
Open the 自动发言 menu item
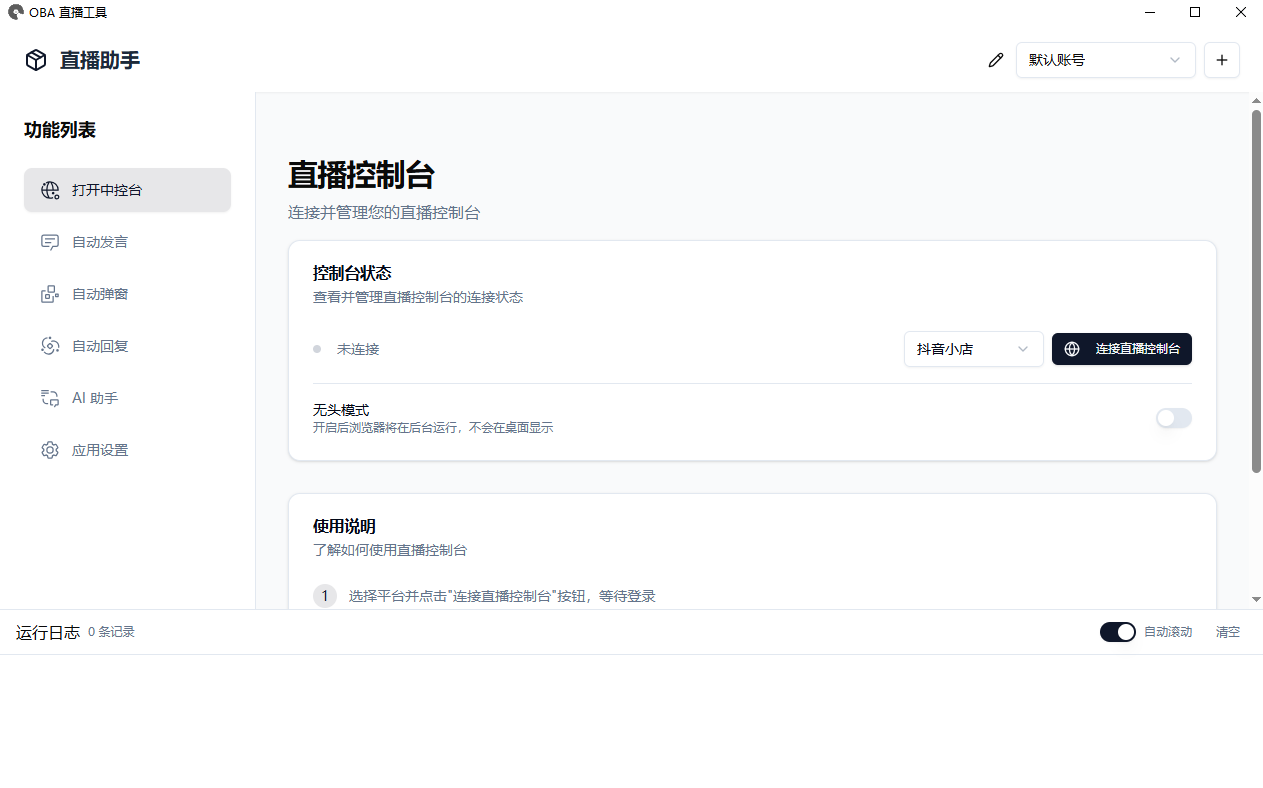click(100, 242)
